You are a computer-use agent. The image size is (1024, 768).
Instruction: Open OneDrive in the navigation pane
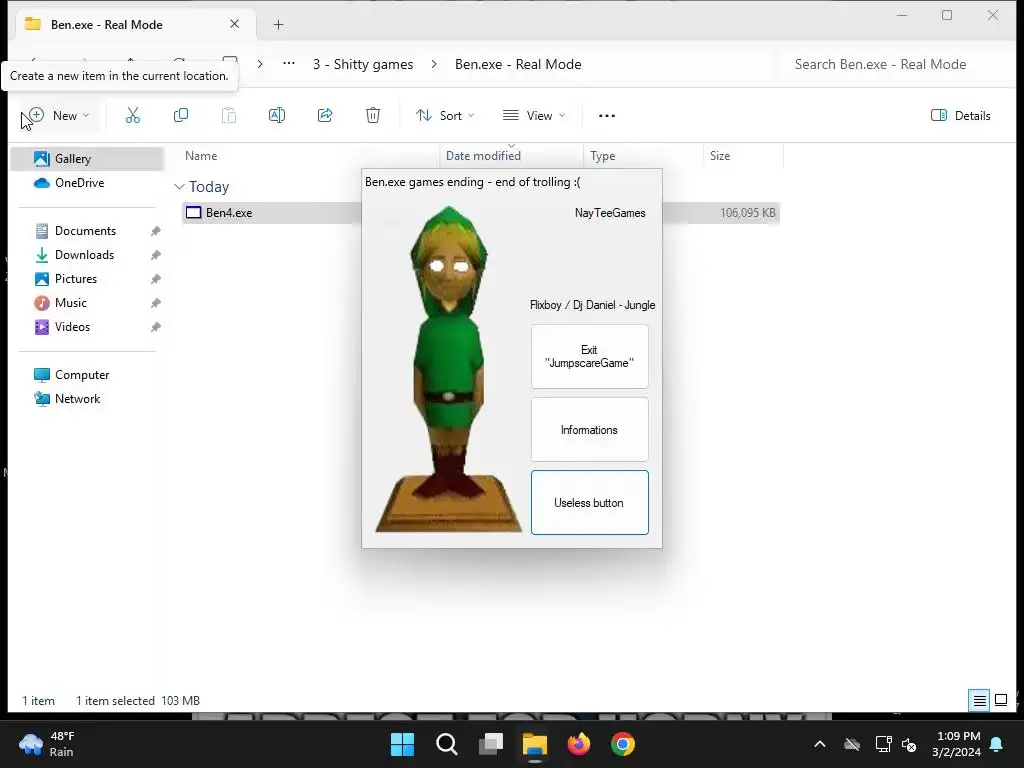[x=87, y=183]
